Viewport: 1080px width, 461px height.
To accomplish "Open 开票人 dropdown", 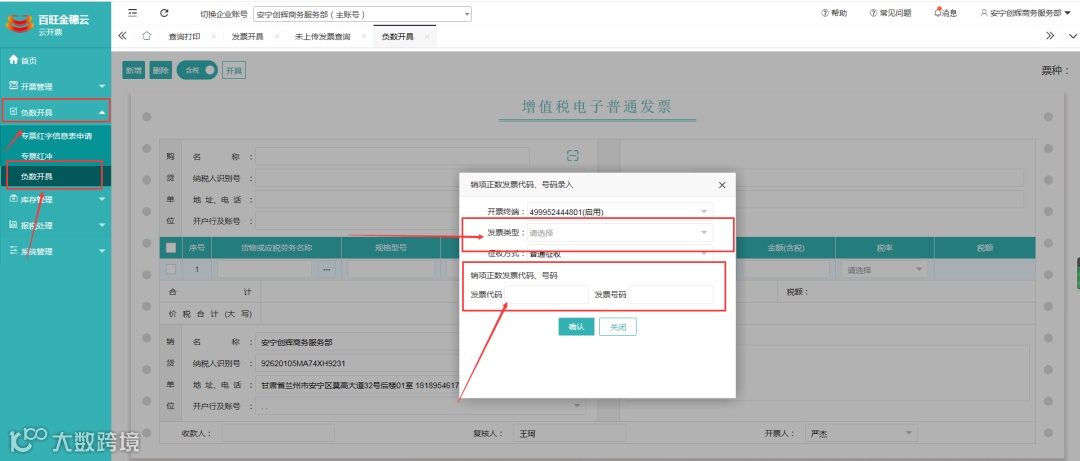I will 862,433.
